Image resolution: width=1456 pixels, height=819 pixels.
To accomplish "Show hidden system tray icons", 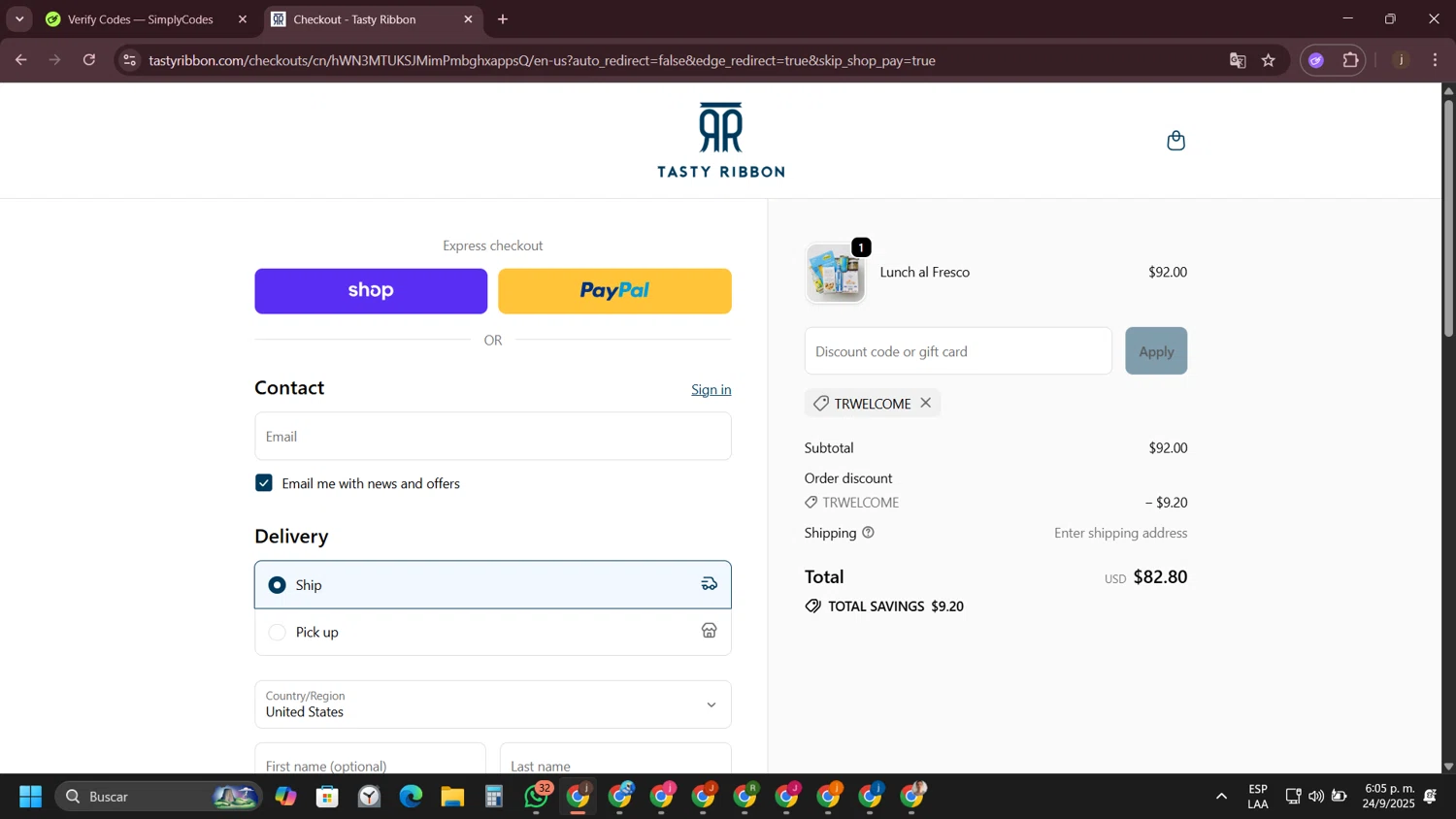I will (1221, 797).
